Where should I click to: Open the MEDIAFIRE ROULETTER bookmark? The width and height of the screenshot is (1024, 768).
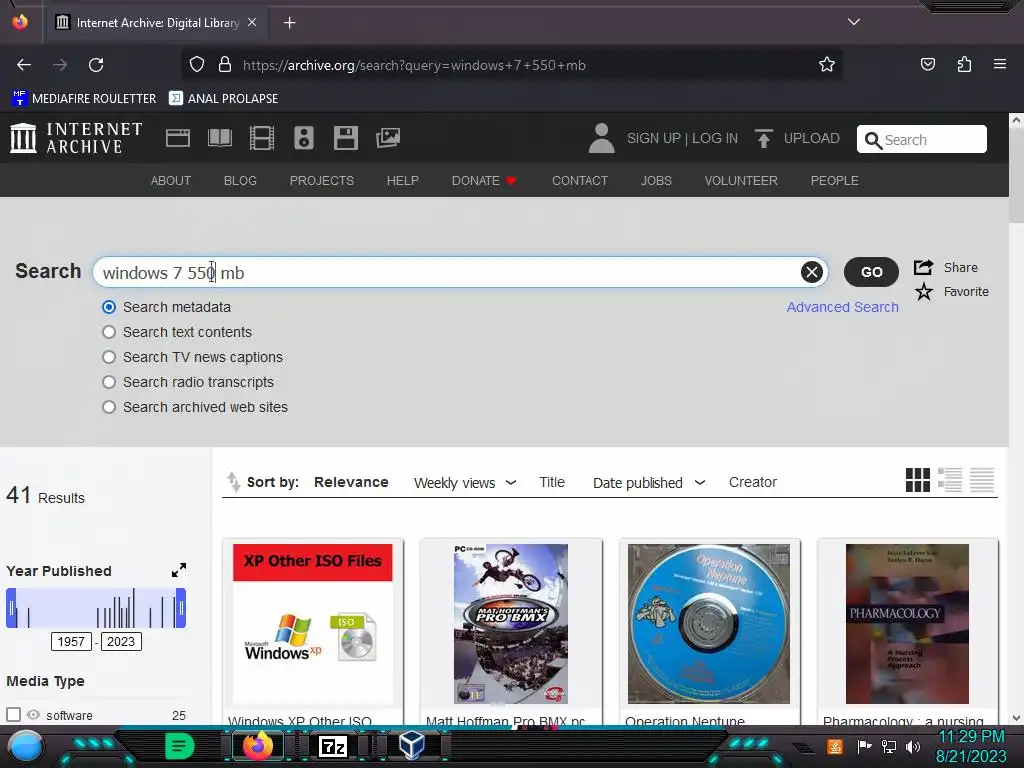click(x=84, y=99)
